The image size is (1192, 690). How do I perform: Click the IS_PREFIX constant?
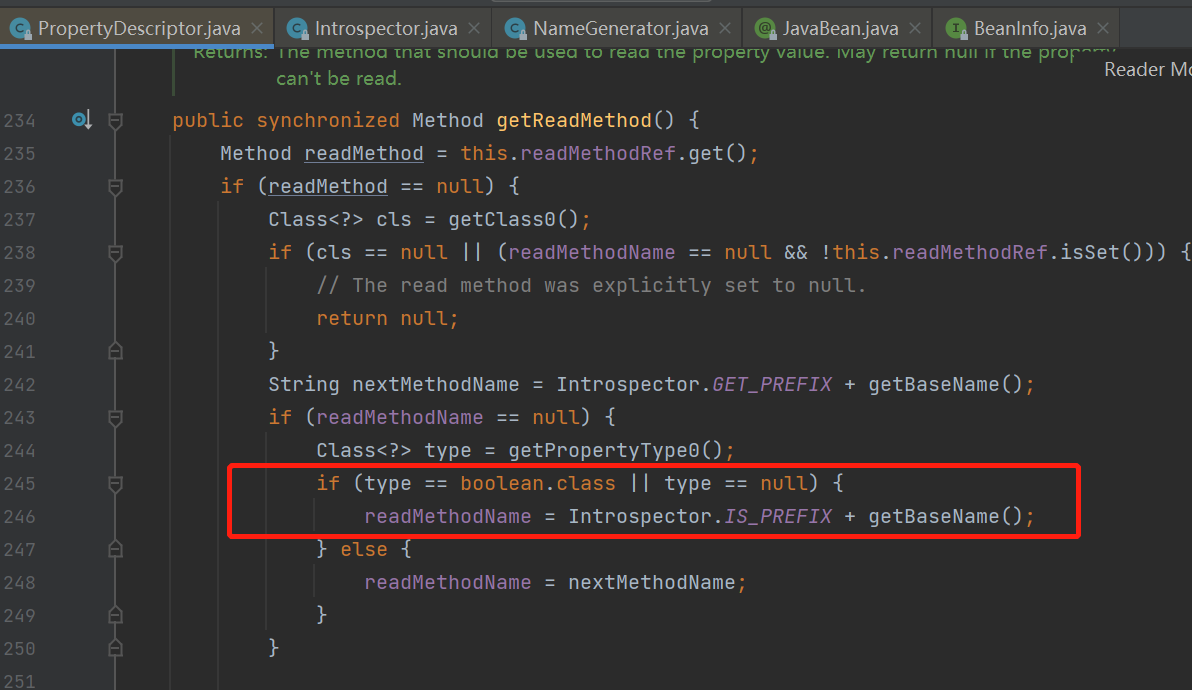point(778,517)
